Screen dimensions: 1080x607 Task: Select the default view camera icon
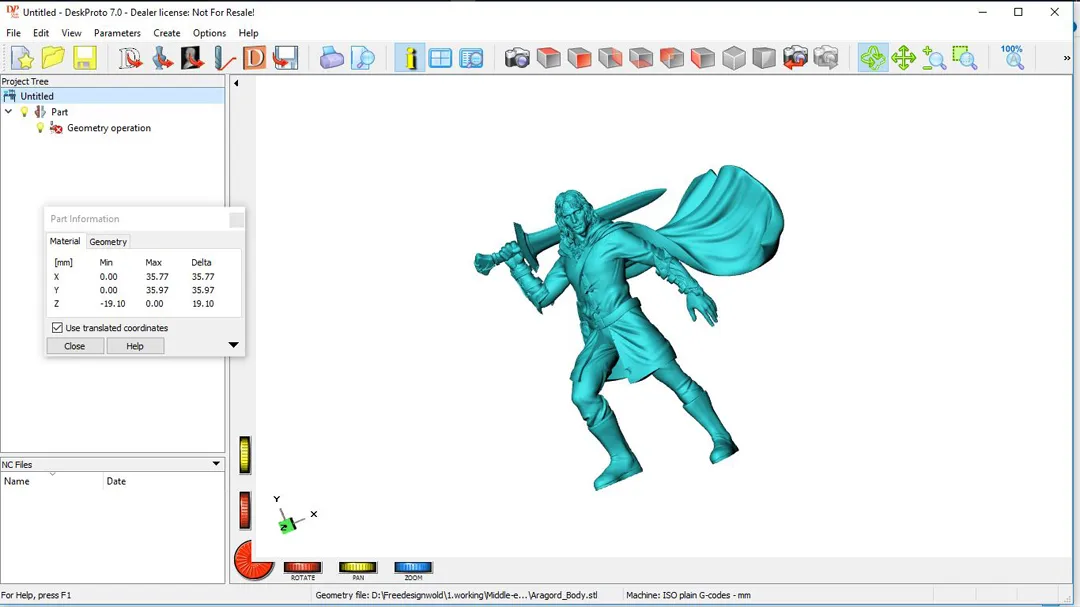(517, 58)
